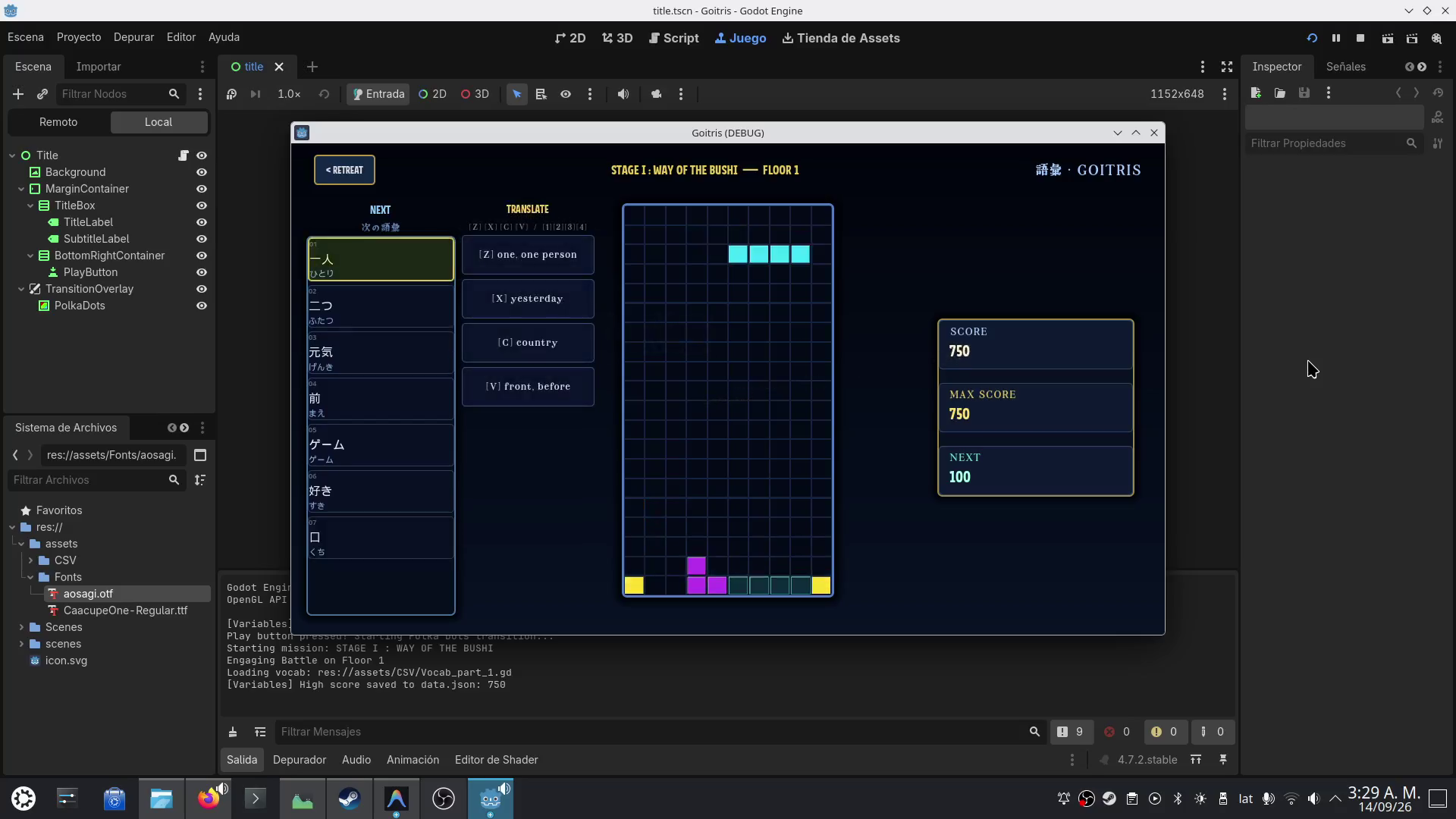The width and height of the screenshot is (1456, 819).
Task: Click the add new node plus icon
Action: click(18, 94)
